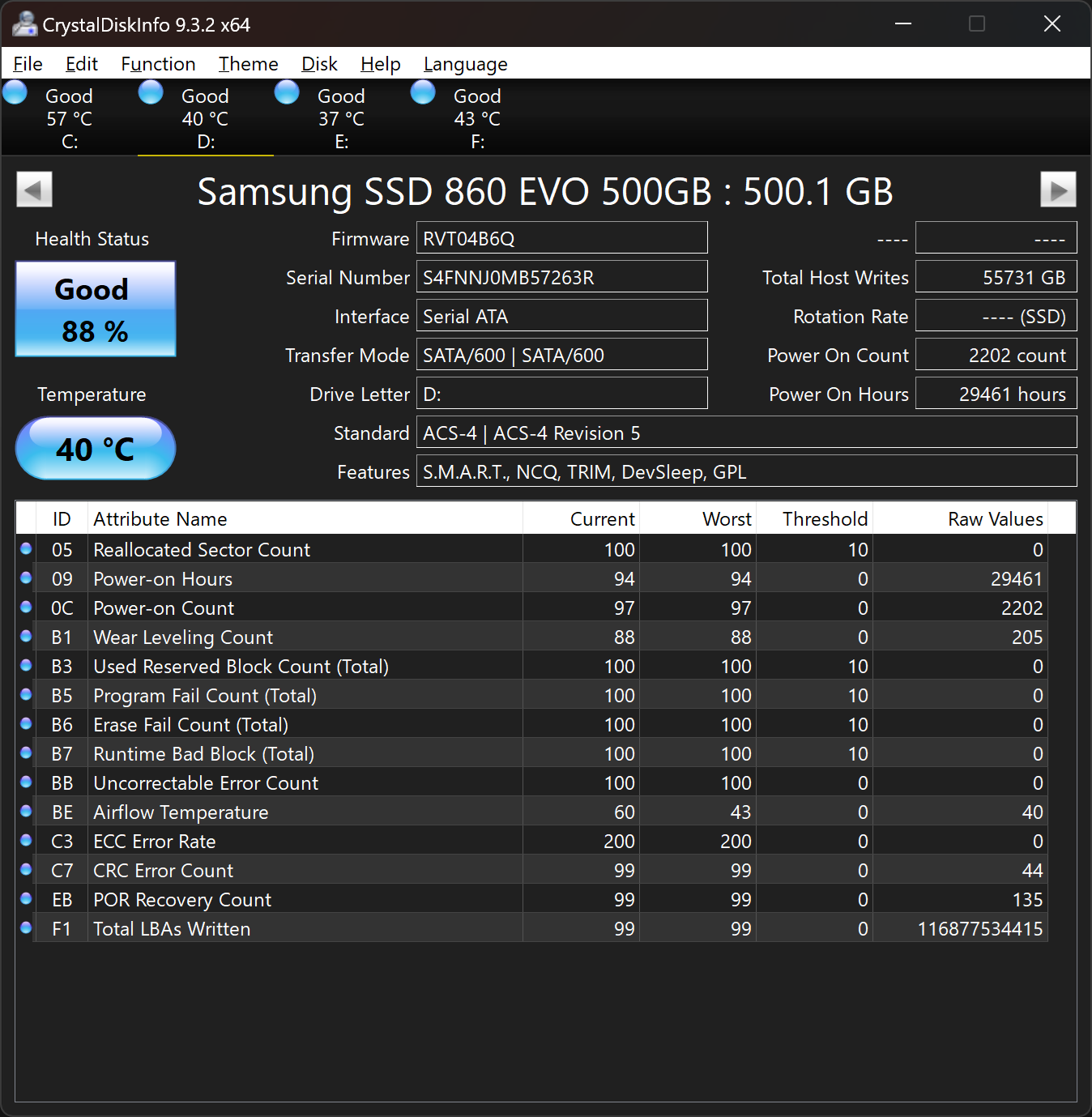This screenshot has height=1117, width=1092.
Task: Click the Good 88 % health status button
Action: point(96,309)
